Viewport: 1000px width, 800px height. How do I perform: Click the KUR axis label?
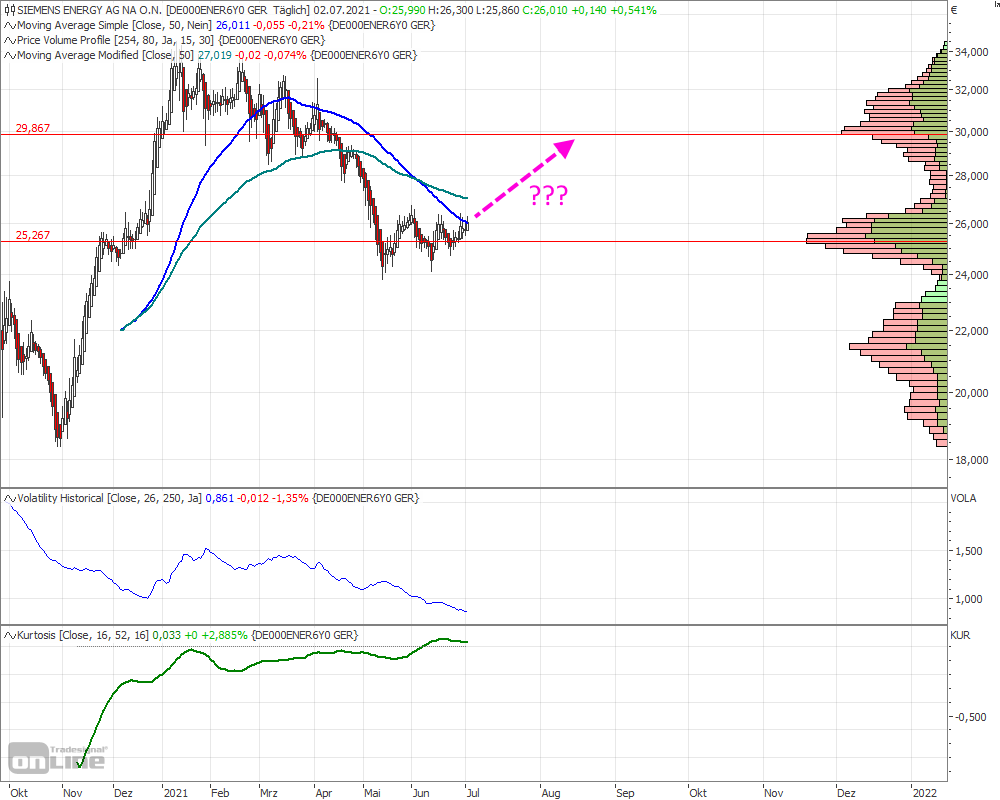pos(960,635)
